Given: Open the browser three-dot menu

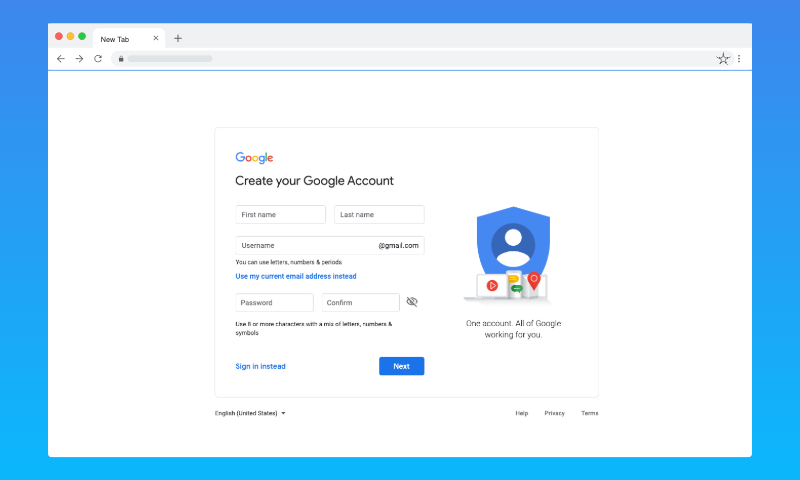Looking at the screenshot, I should (x=739, y=59).
